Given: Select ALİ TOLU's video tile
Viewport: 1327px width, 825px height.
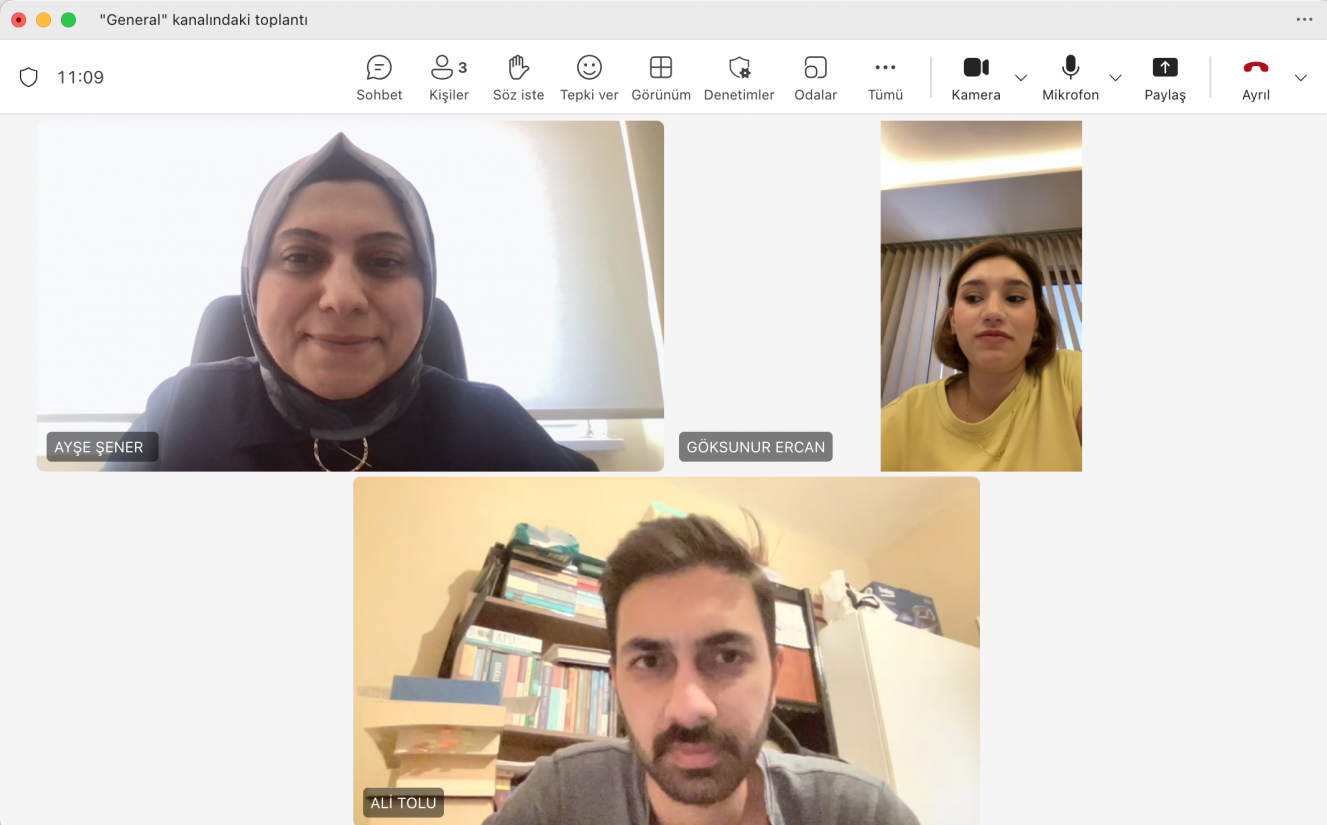Looking at the screenshot, I should pos(666,650).
